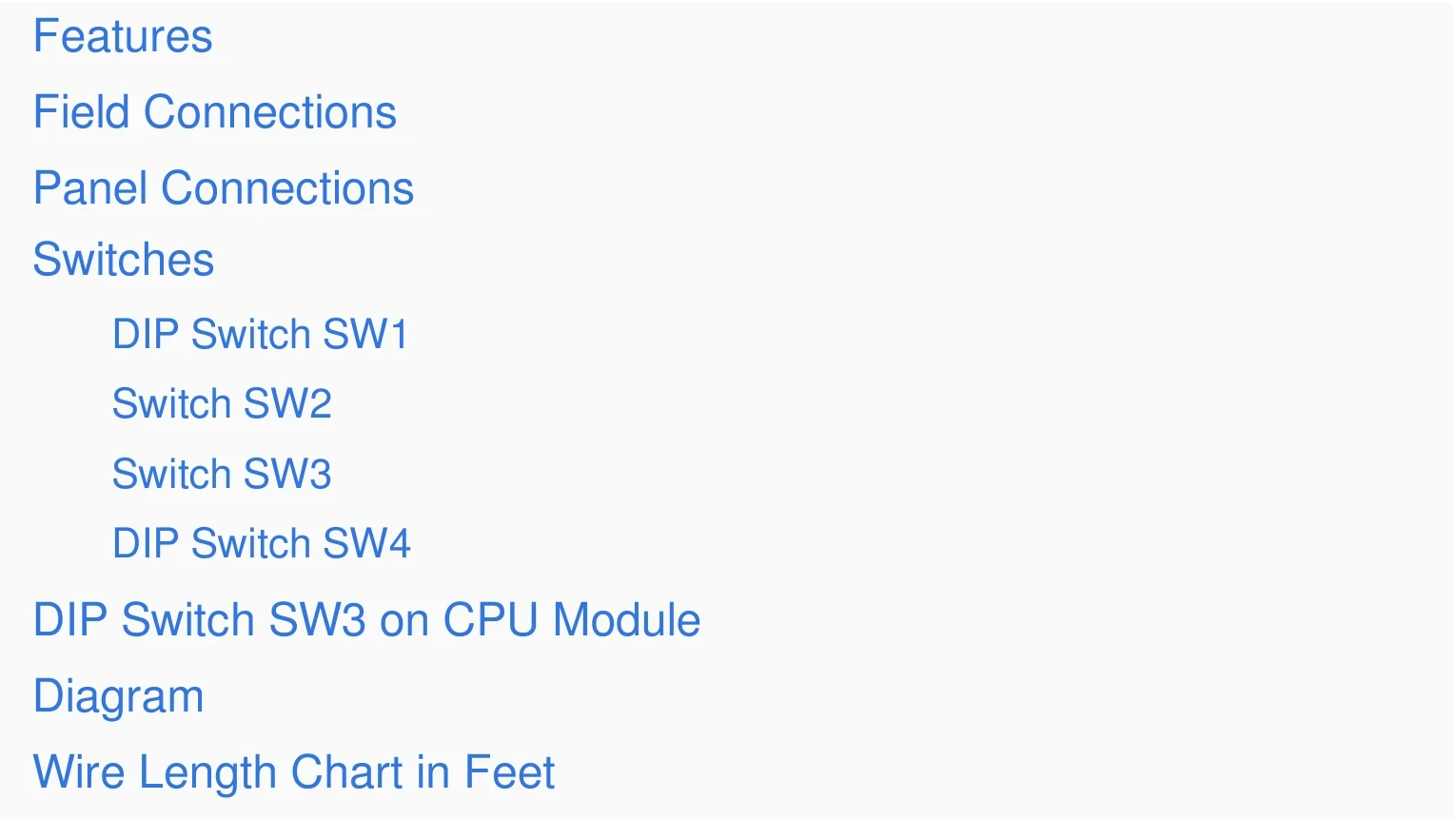This screenshot has width=1456, height=819.
Task: Open Wire Length Chart in Feet link
Action: [294, 772]
